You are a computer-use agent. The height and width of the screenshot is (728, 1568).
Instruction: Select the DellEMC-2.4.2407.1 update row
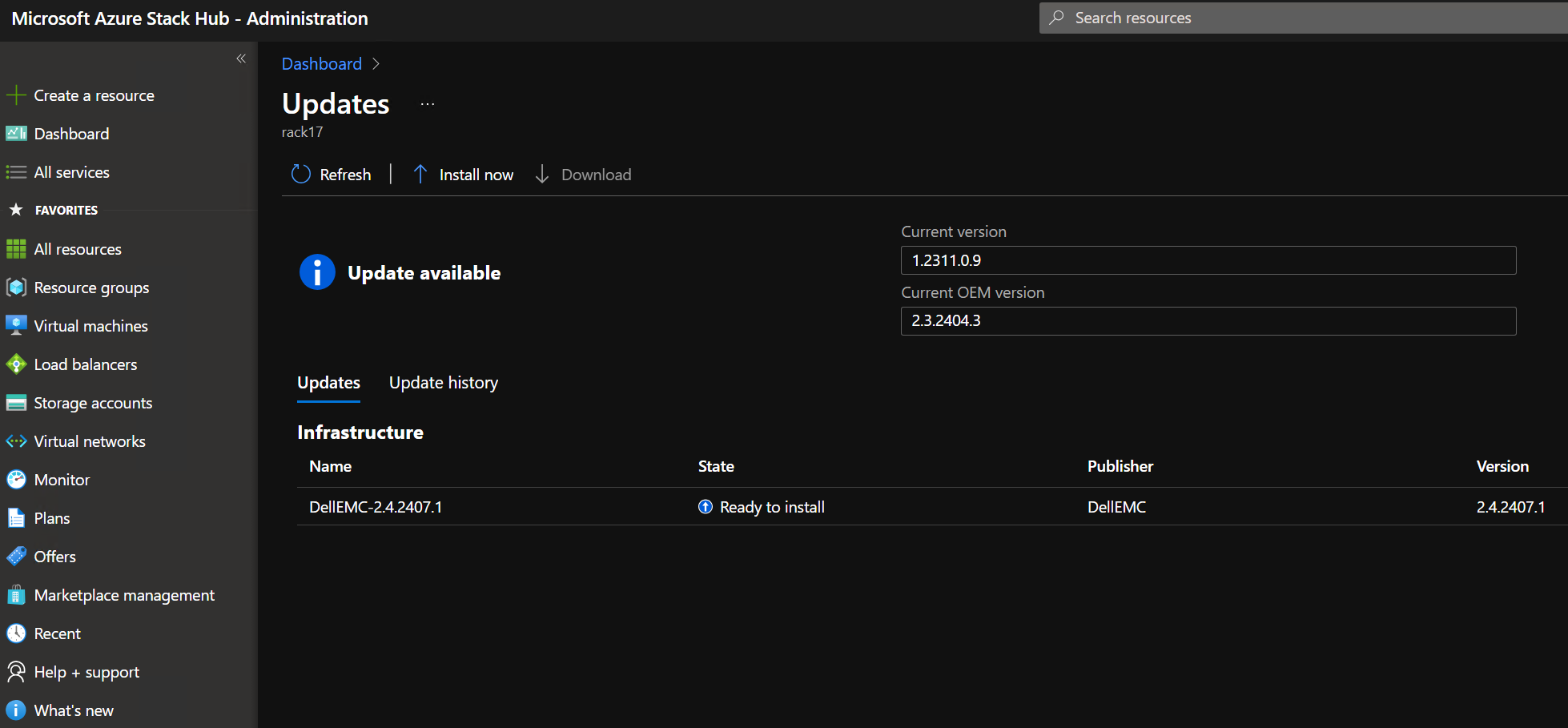376,507
